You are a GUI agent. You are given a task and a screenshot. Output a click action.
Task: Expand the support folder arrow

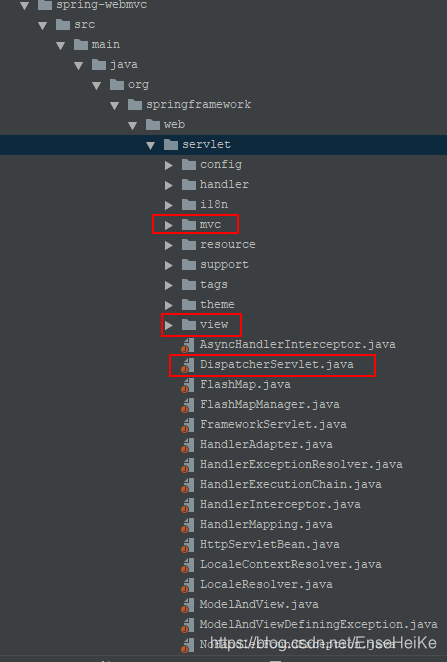coord(169,265)
